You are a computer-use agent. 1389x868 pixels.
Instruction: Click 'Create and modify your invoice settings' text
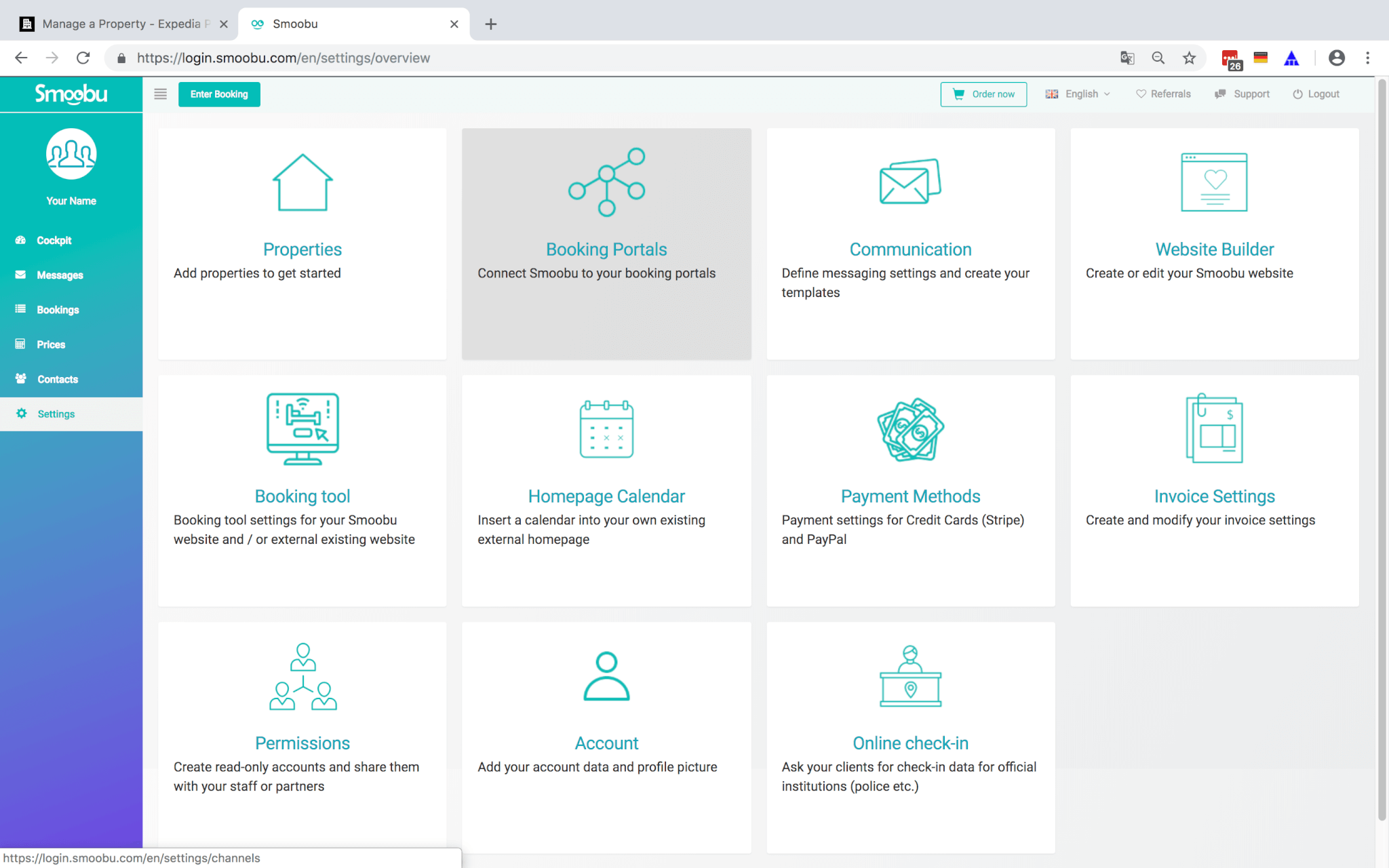click(x=1200, y=520)
